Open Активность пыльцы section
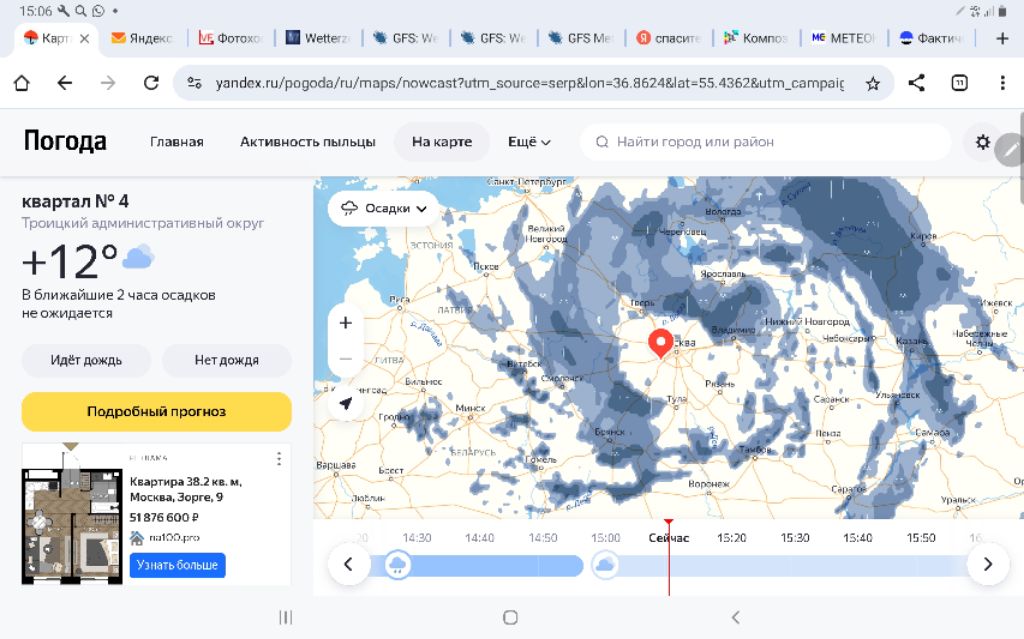1024x639 pixels. [x=308, y=142]
